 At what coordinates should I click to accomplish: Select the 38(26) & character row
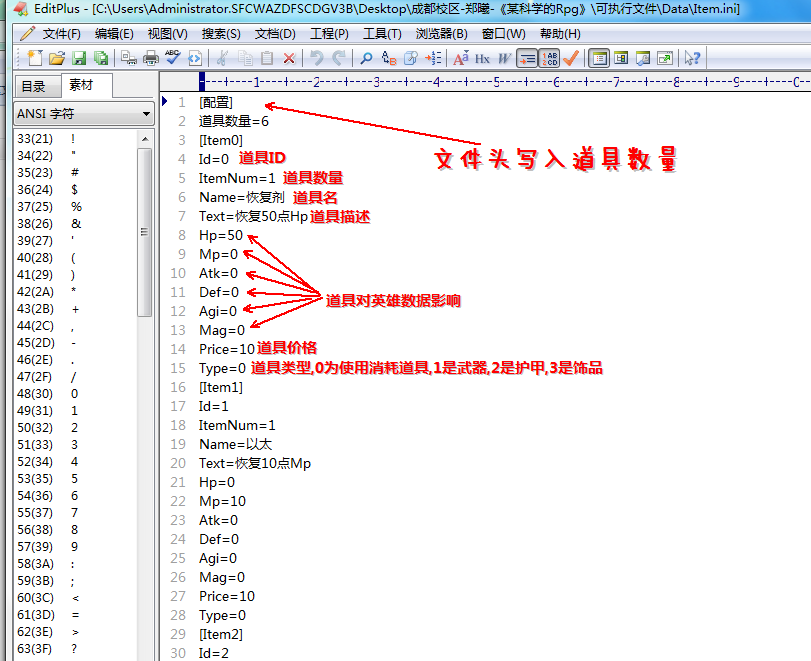(76, 224)
